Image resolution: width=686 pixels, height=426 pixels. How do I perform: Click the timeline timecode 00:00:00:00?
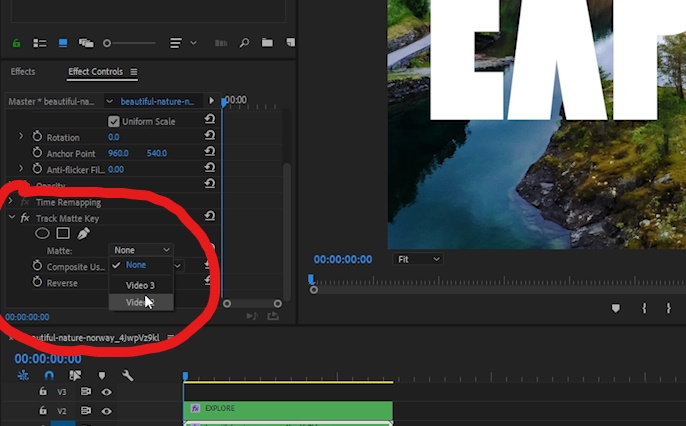[x=48, y=359]
